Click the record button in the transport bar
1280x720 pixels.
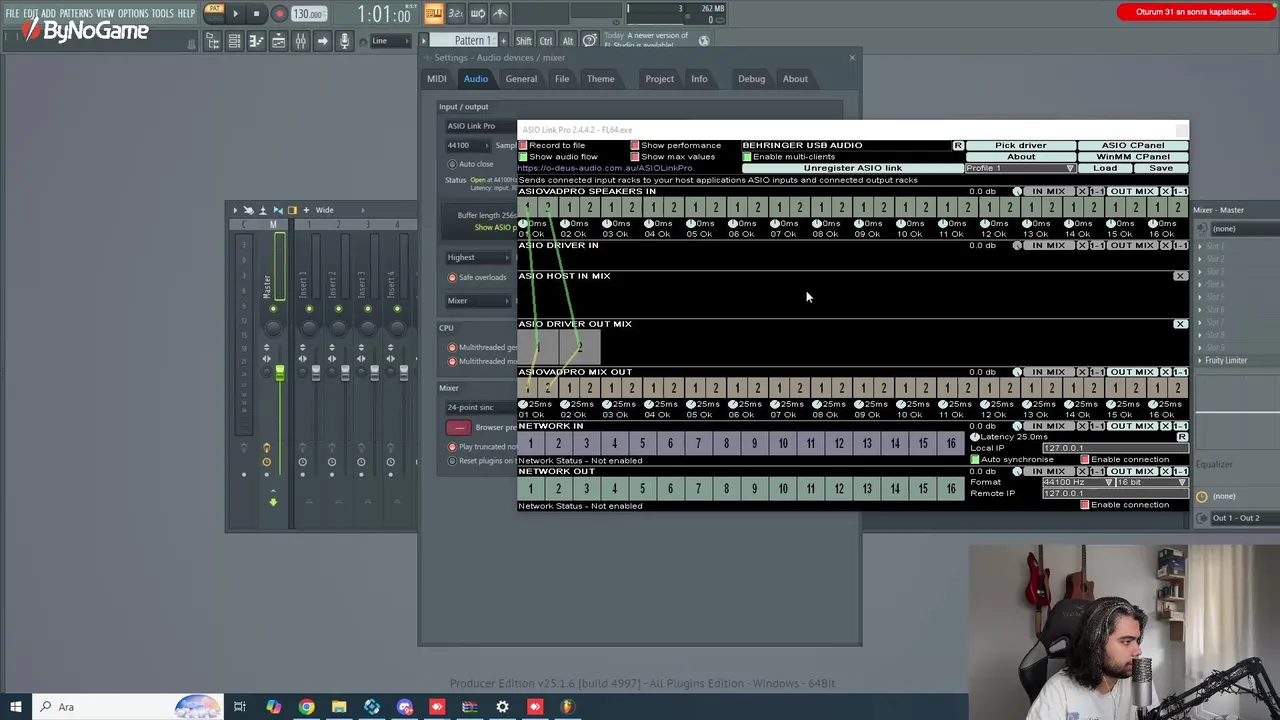[279, 14]
